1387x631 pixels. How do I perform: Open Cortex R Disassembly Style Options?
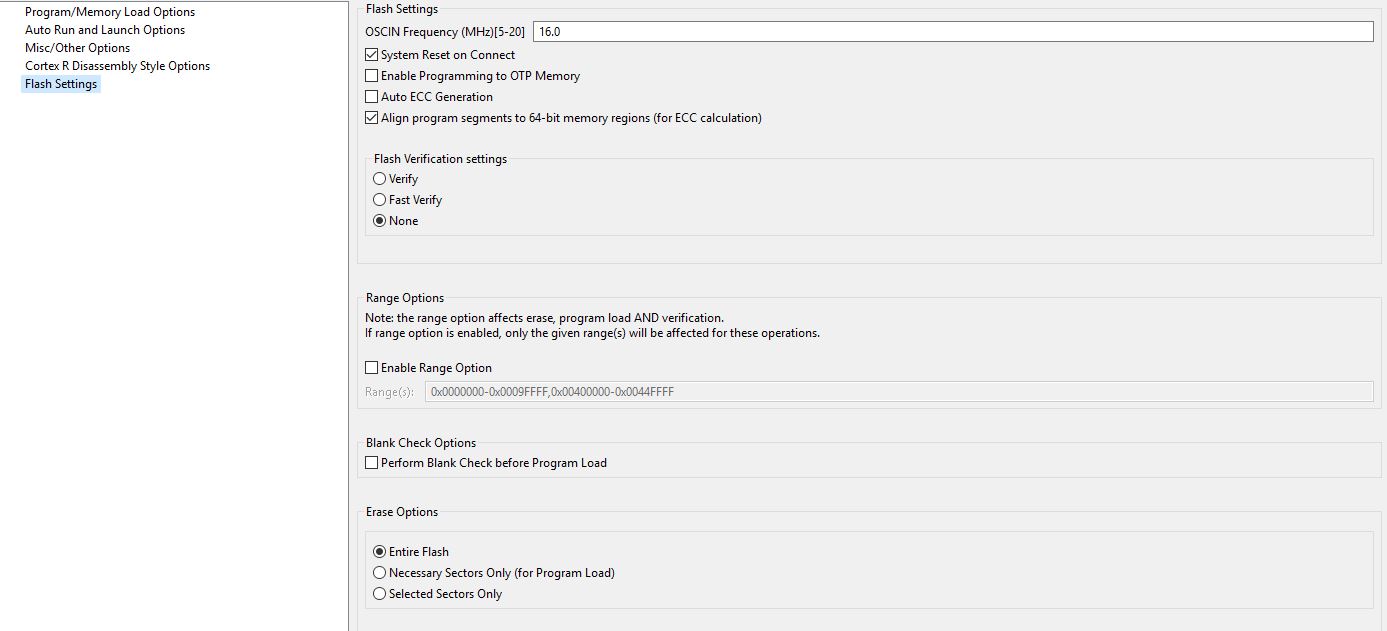[x=118, y=66]
